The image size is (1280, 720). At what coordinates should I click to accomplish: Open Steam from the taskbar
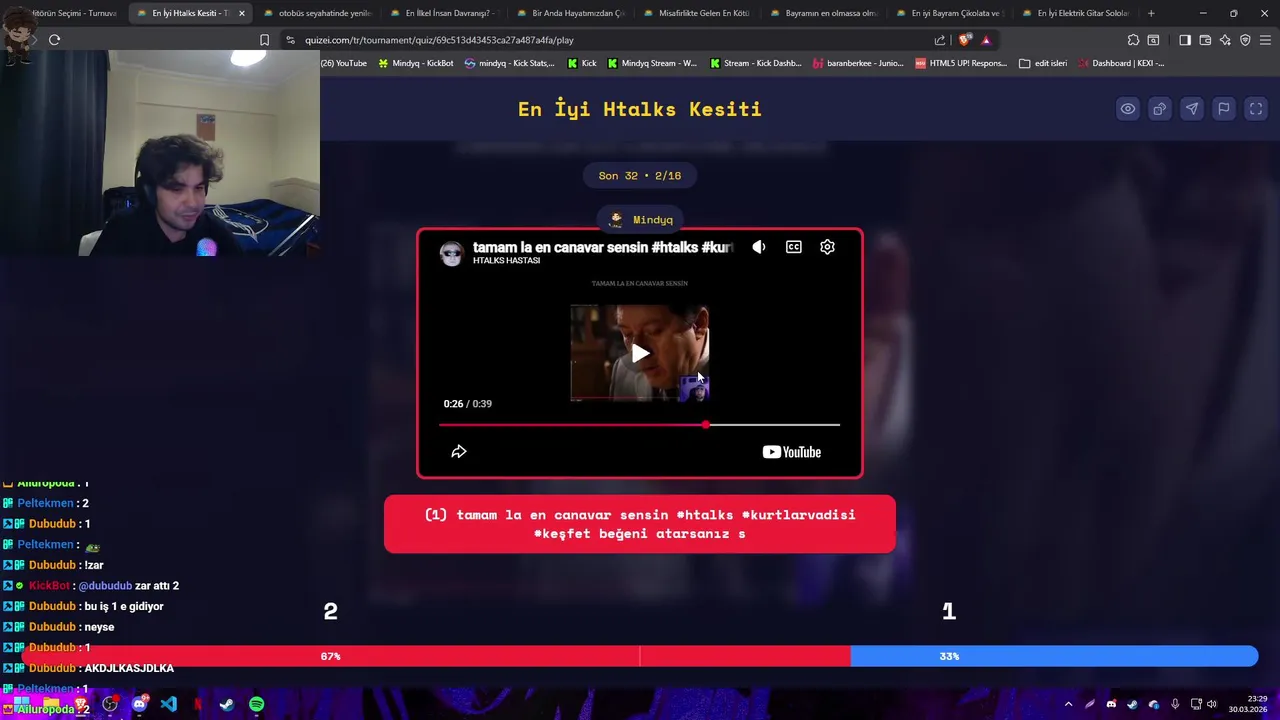pos(227,704)
